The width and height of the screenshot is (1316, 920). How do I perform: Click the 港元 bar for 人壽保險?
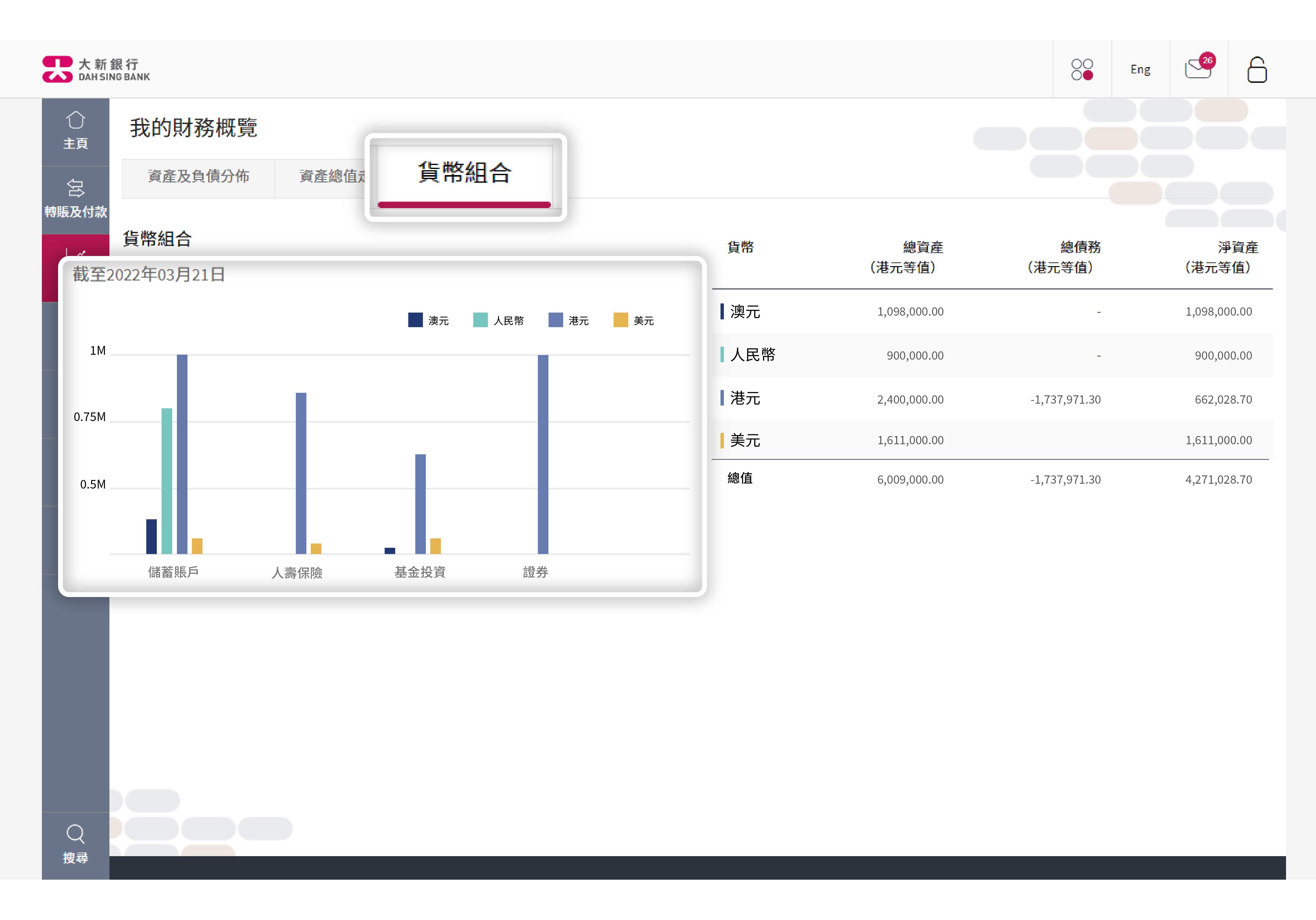tap(301, 473)
